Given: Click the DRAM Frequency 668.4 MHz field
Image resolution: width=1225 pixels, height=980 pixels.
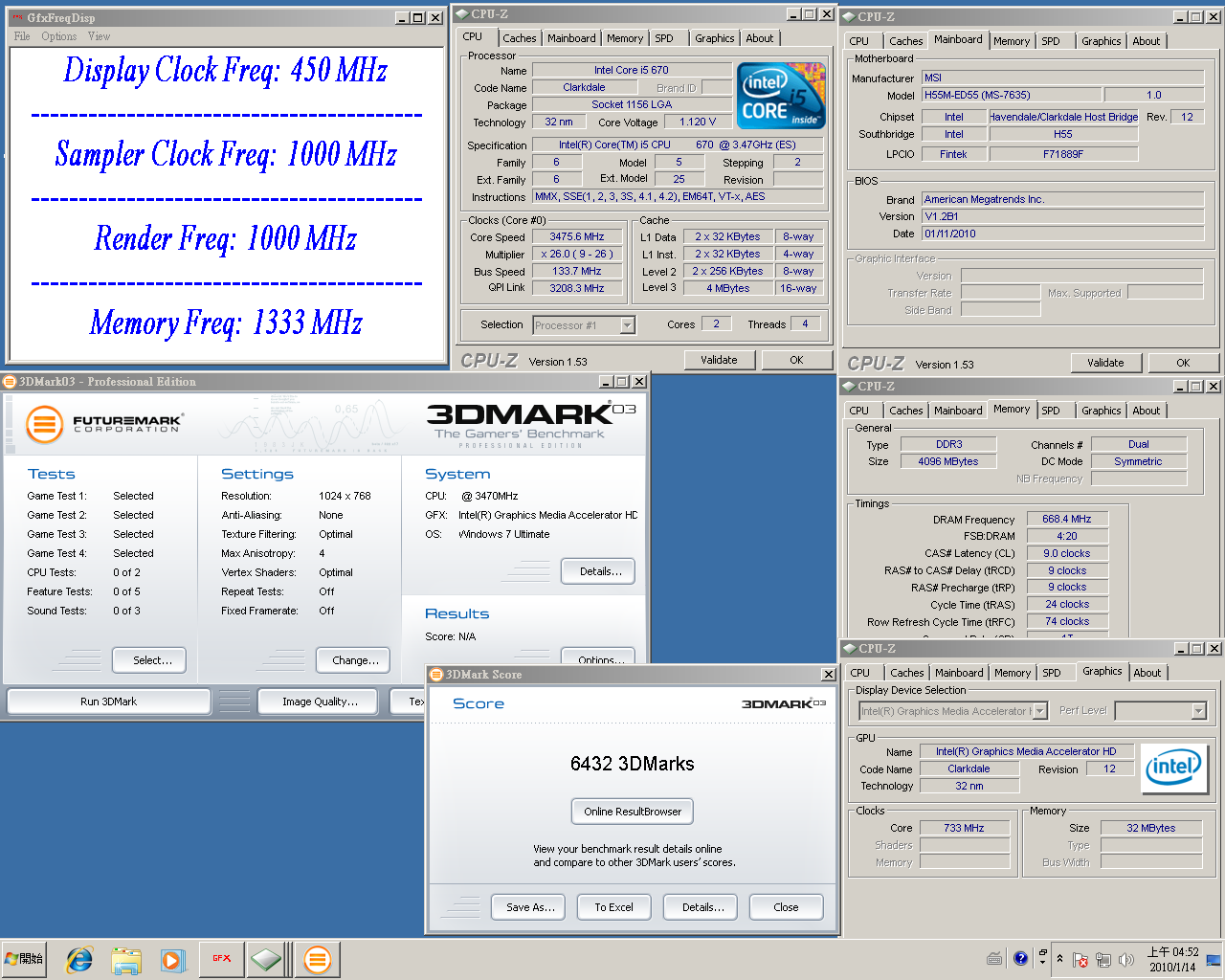Looking at the screenshot, I should coord(1066,519).
